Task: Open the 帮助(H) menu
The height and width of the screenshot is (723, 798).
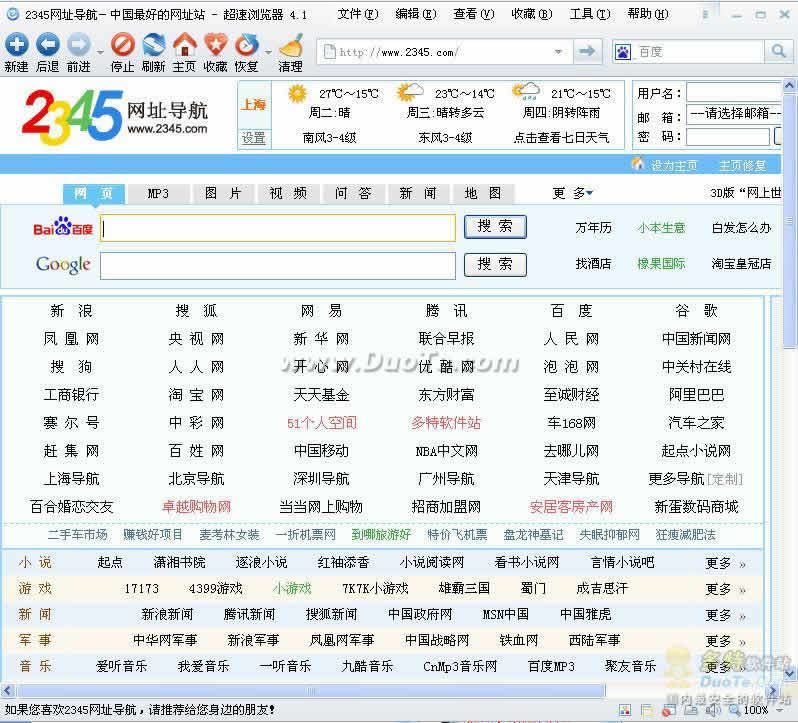Action: tap(648, 14)
